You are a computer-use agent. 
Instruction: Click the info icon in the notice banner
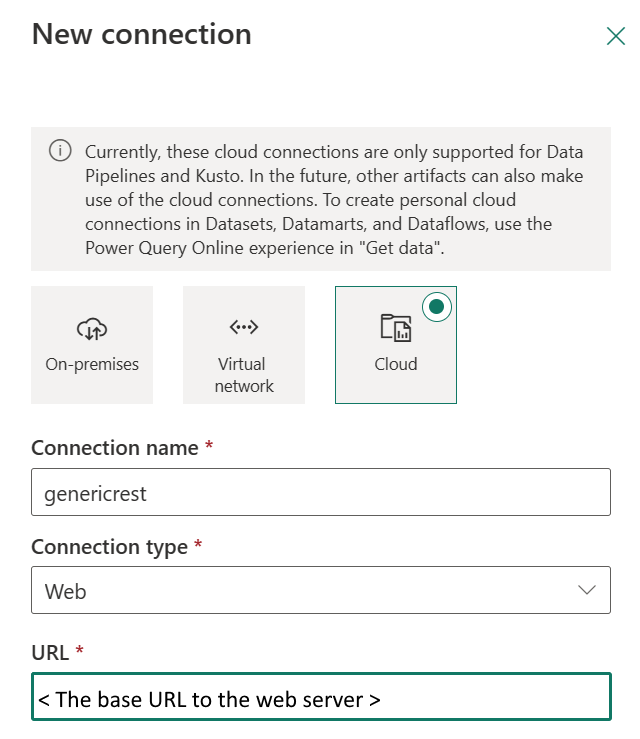click(60, 151)
